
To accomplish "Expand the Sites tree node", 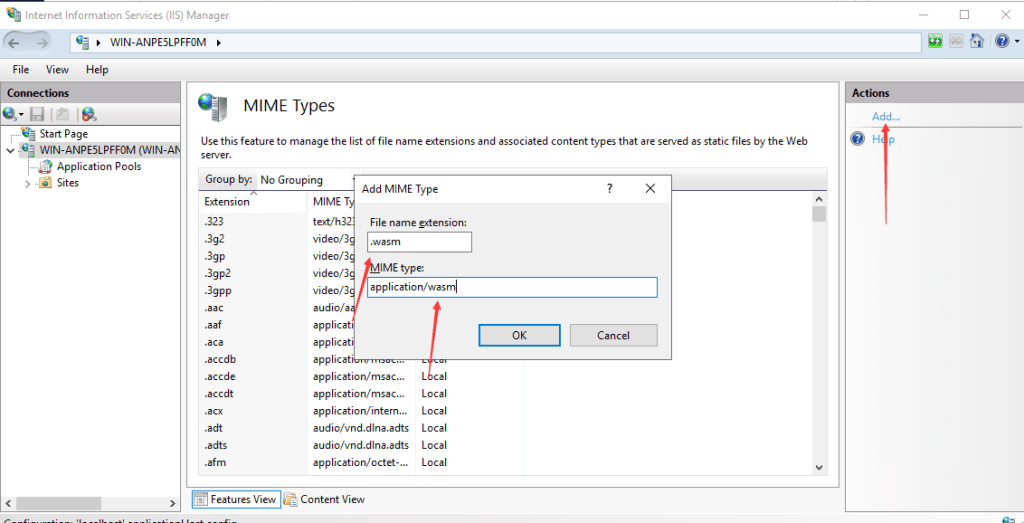I will (27, 183).
